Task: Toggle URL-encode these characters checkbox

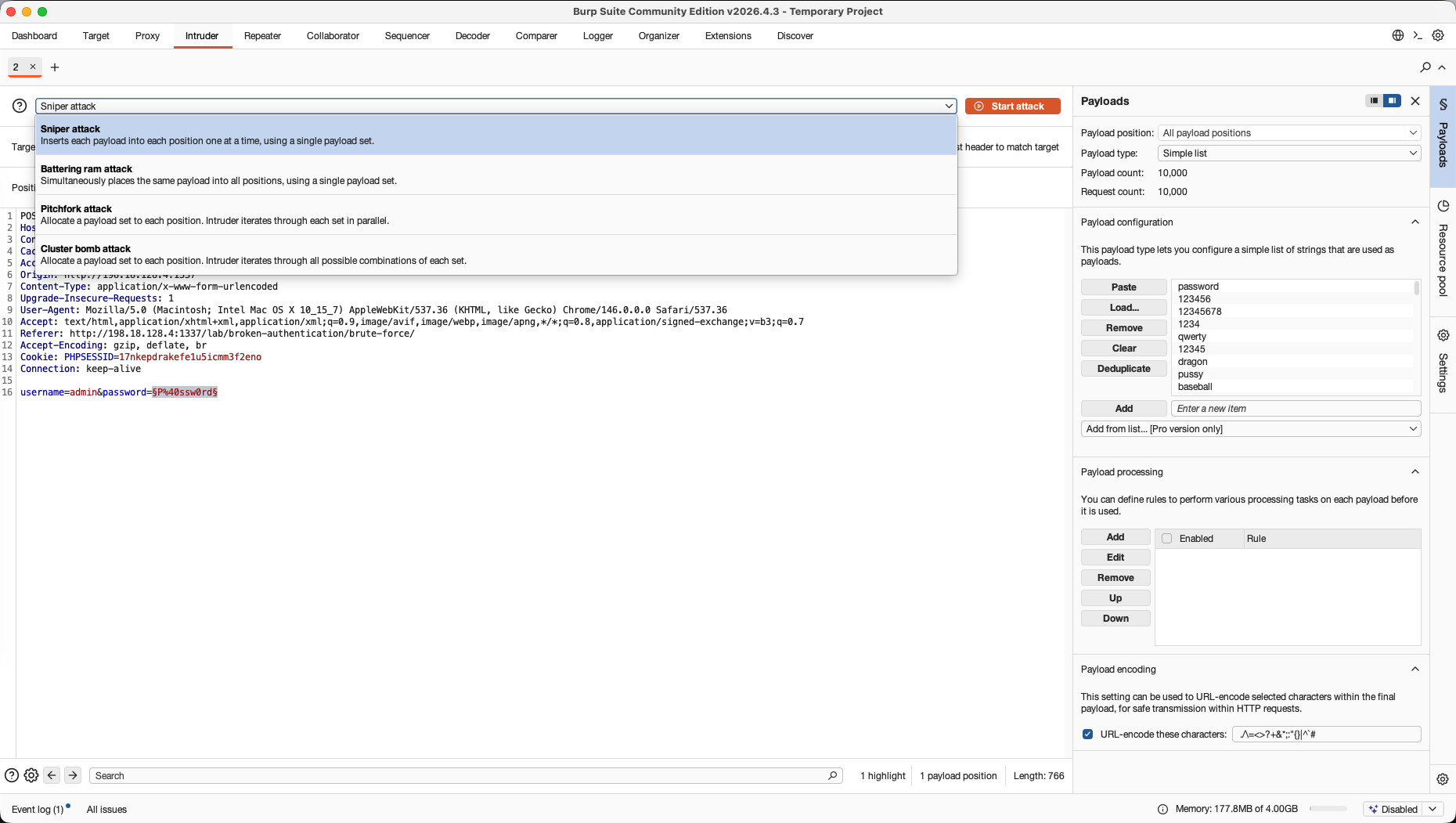Action: coord(1087,734)
